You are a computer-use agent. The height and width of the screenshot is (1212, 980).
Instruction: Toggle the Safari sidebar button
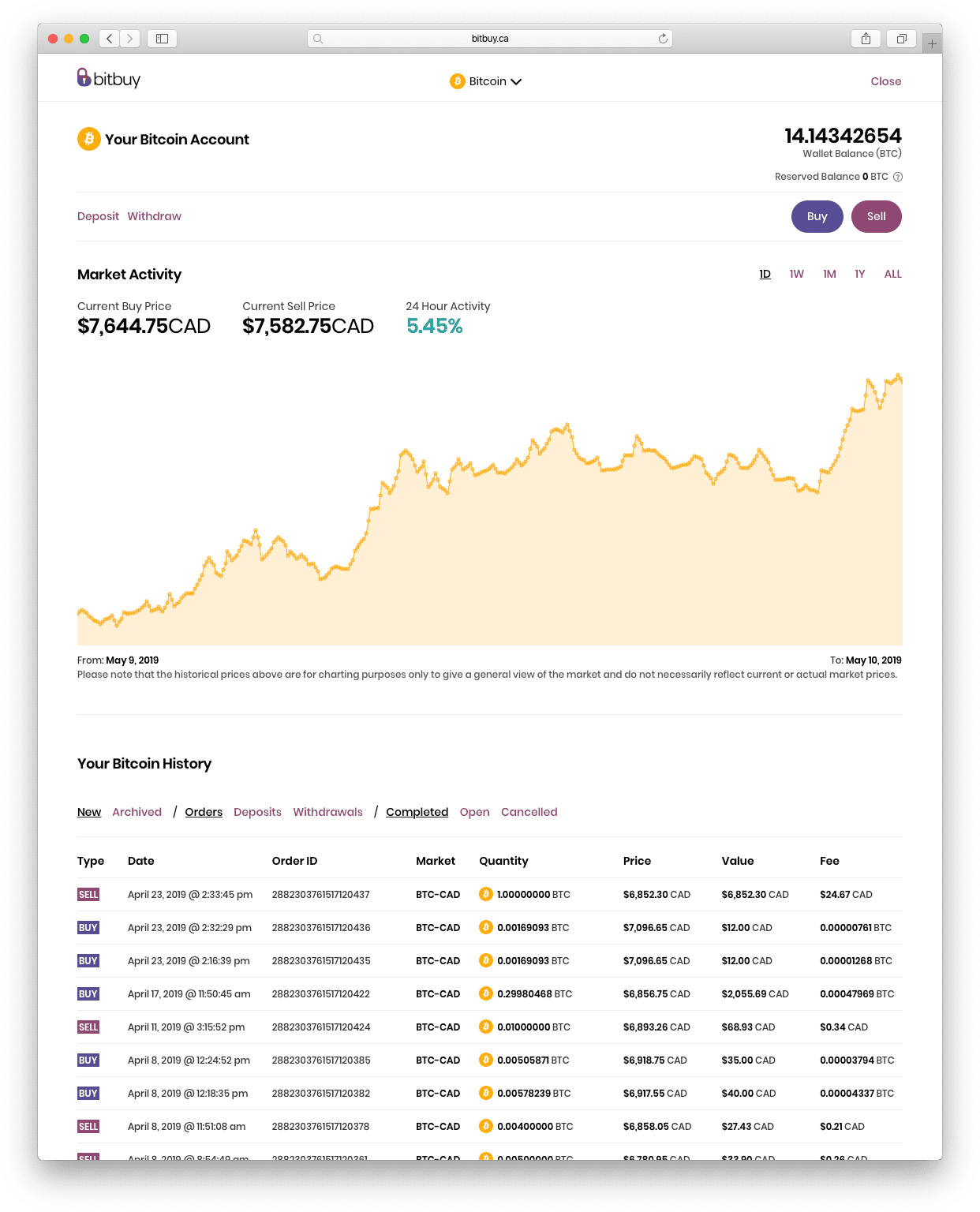click(x=162, y=39)
